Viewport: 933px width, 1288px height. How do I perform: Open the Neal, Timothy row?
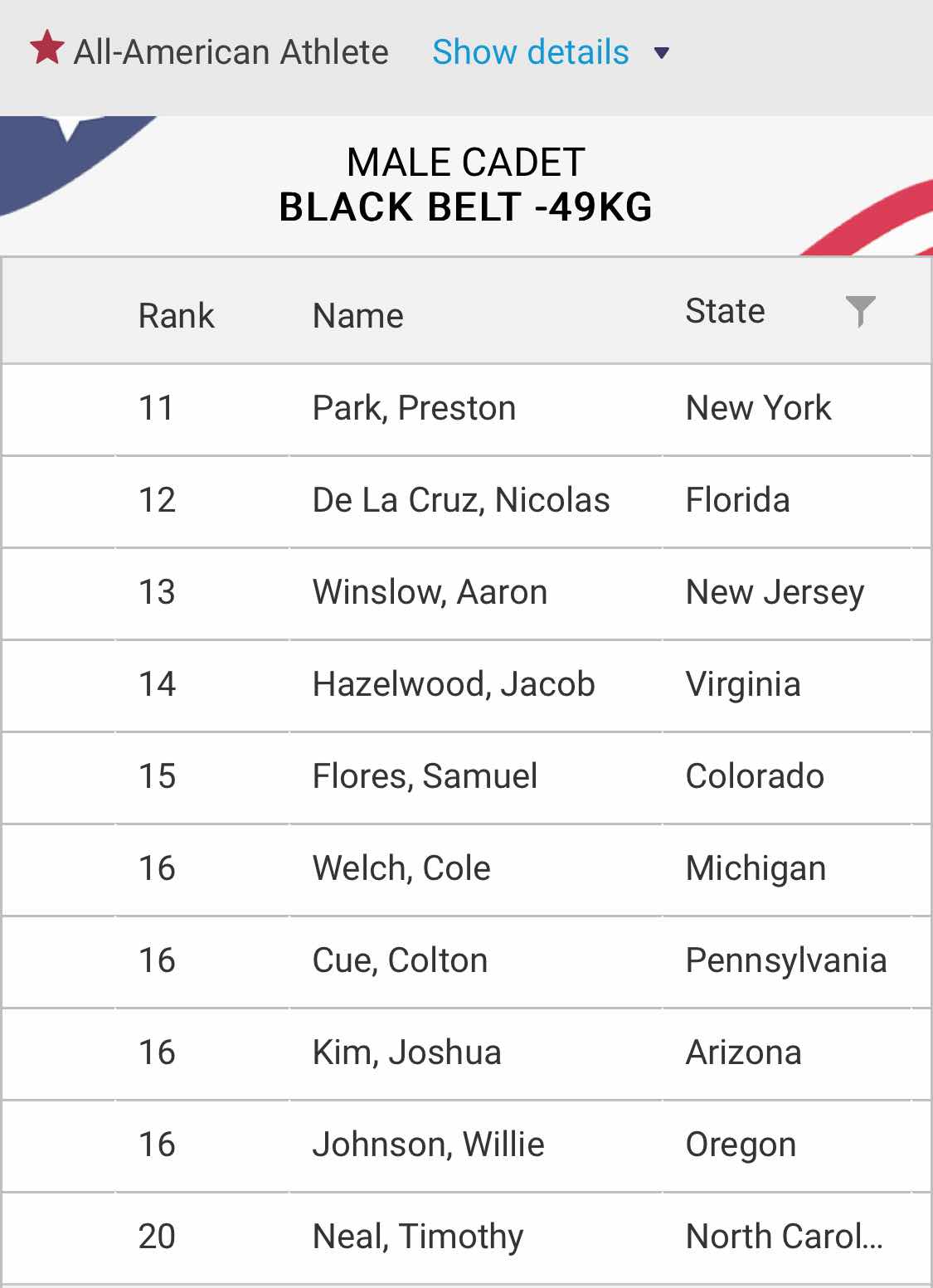coord(466,1237)
